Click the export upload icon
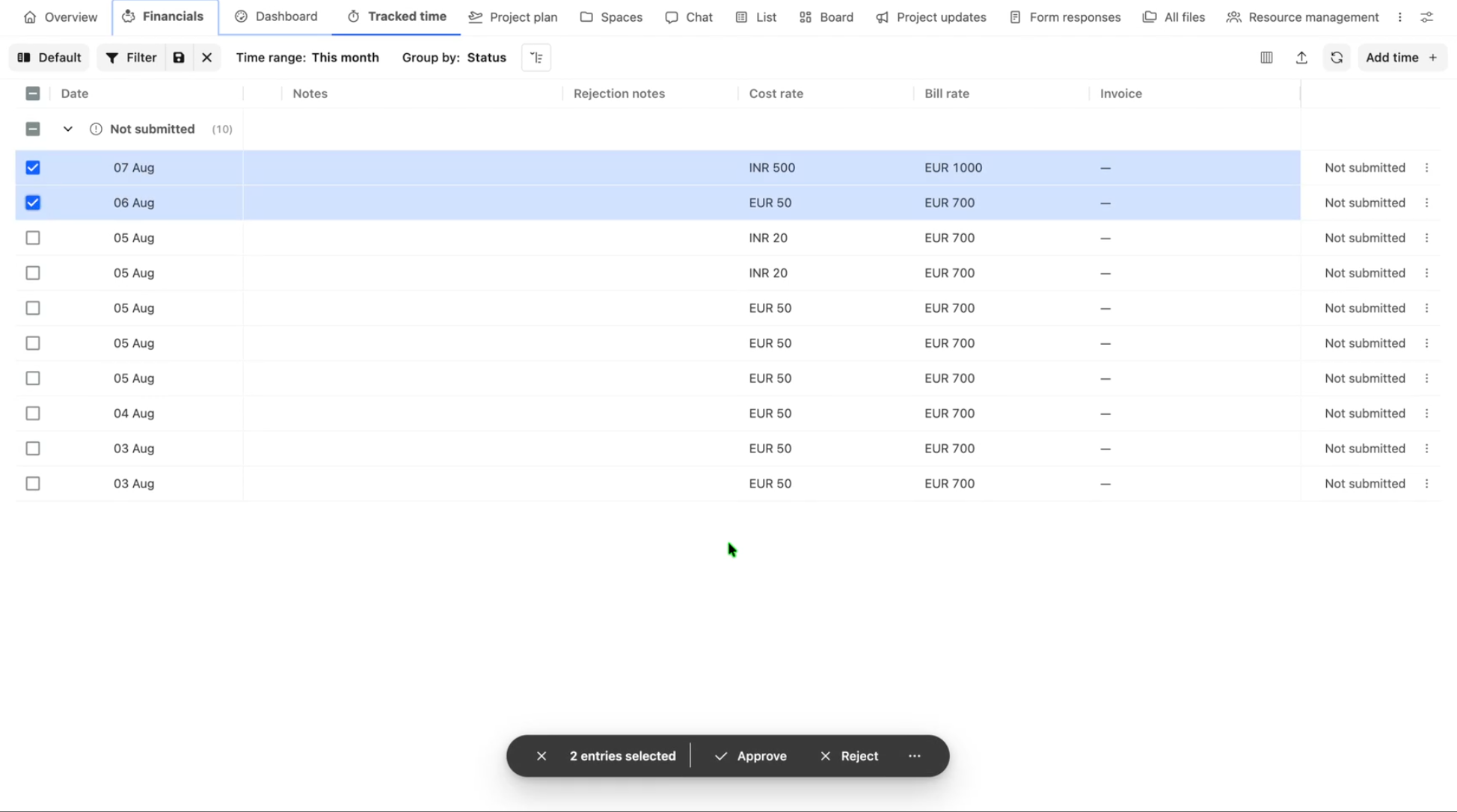1457x812 pixels. [x=1301, y=58]
